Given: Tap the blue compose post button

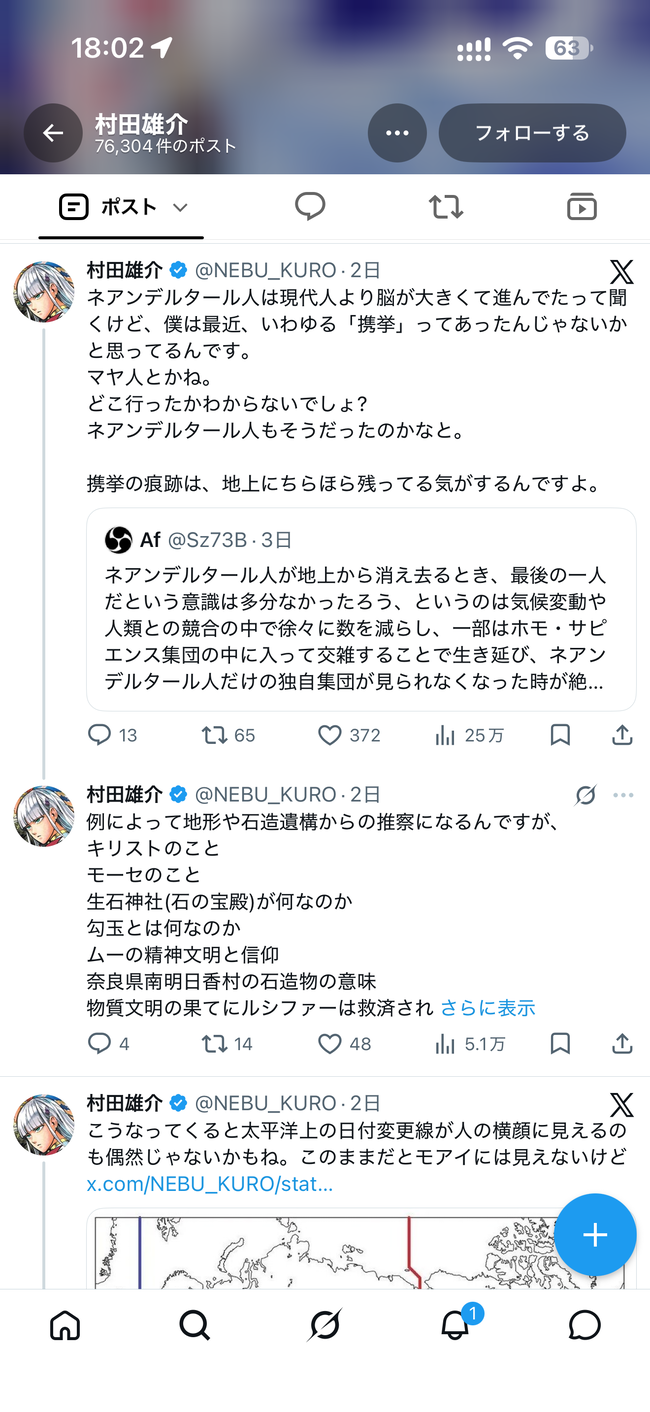Looking at the screenshot, I should tap(595, 1235).
